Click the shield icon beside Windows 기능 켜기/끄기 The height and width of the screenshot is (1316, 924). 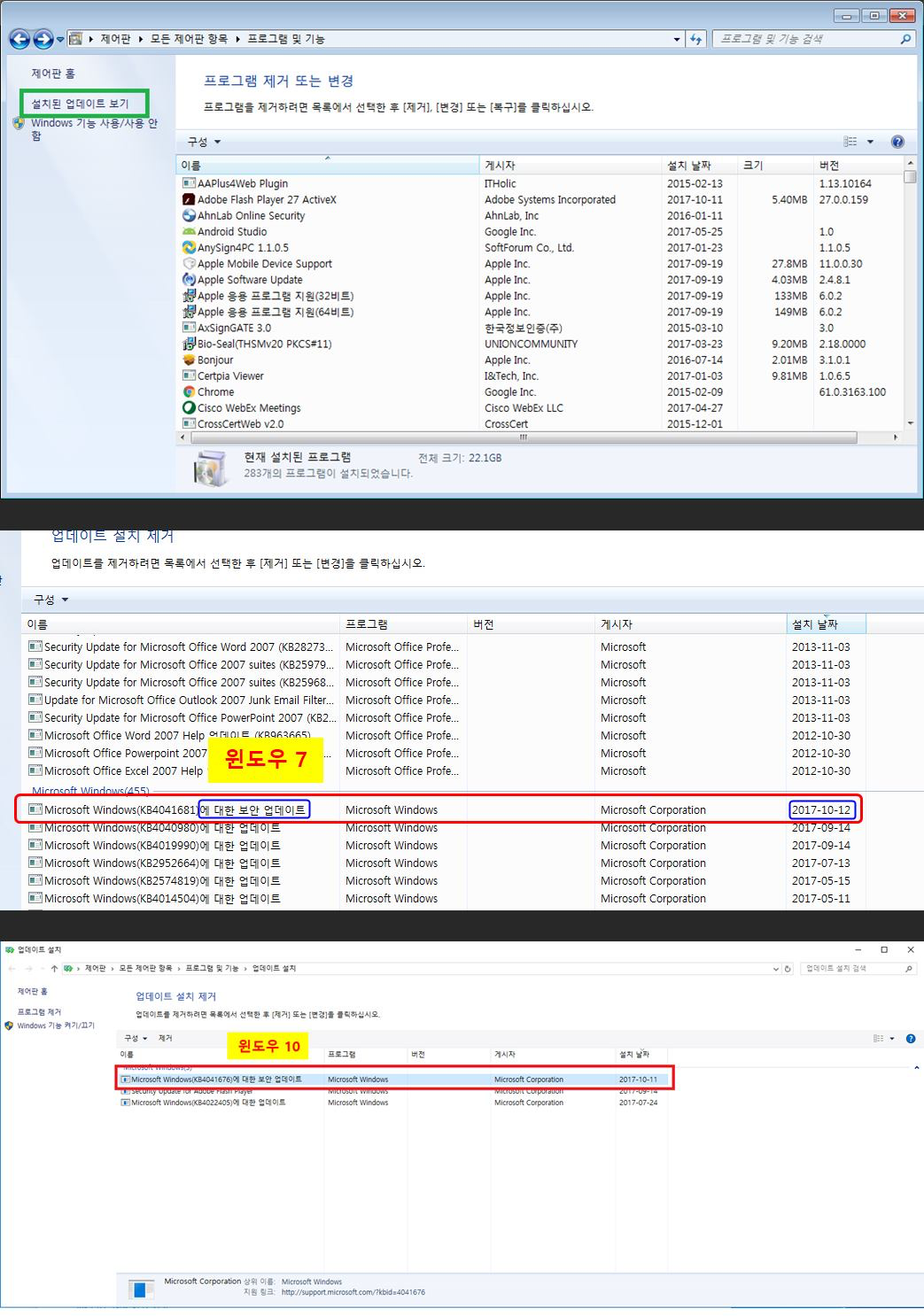click(x=9, y=1026)
